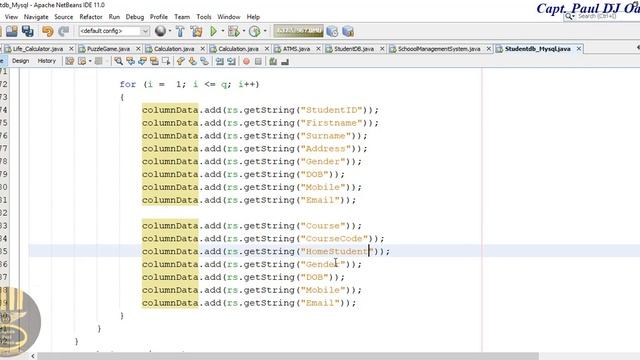Expand Run Project dropdown arrow

tap(222, 31)
